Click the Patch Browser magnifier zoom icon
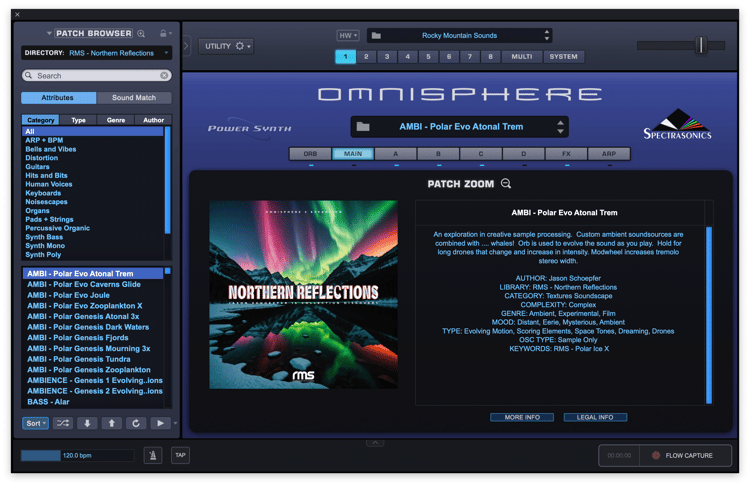Screen dimensions: 750x486 (141, 33)
